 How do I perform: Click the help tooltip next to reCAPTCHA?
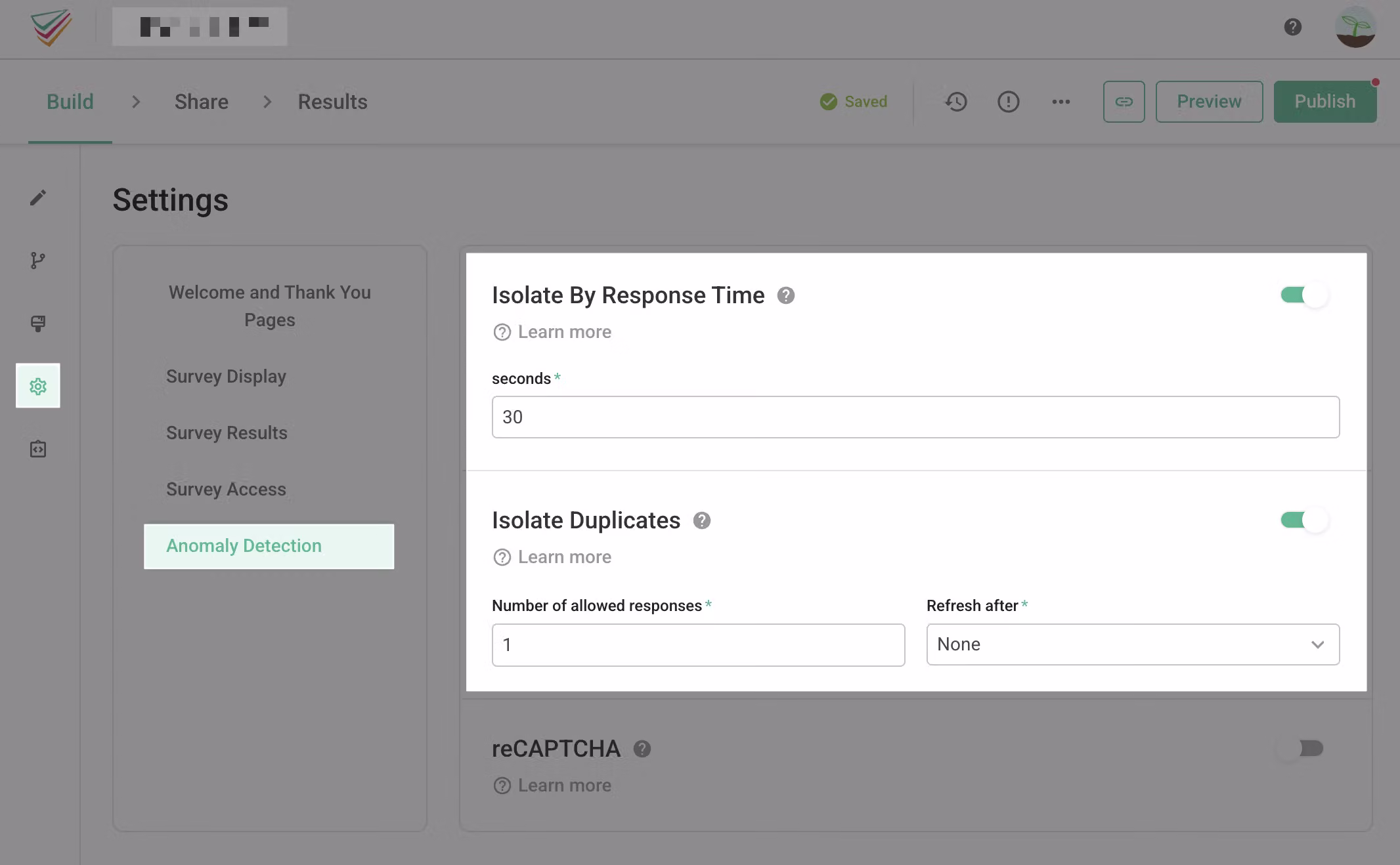click(642, 749)
